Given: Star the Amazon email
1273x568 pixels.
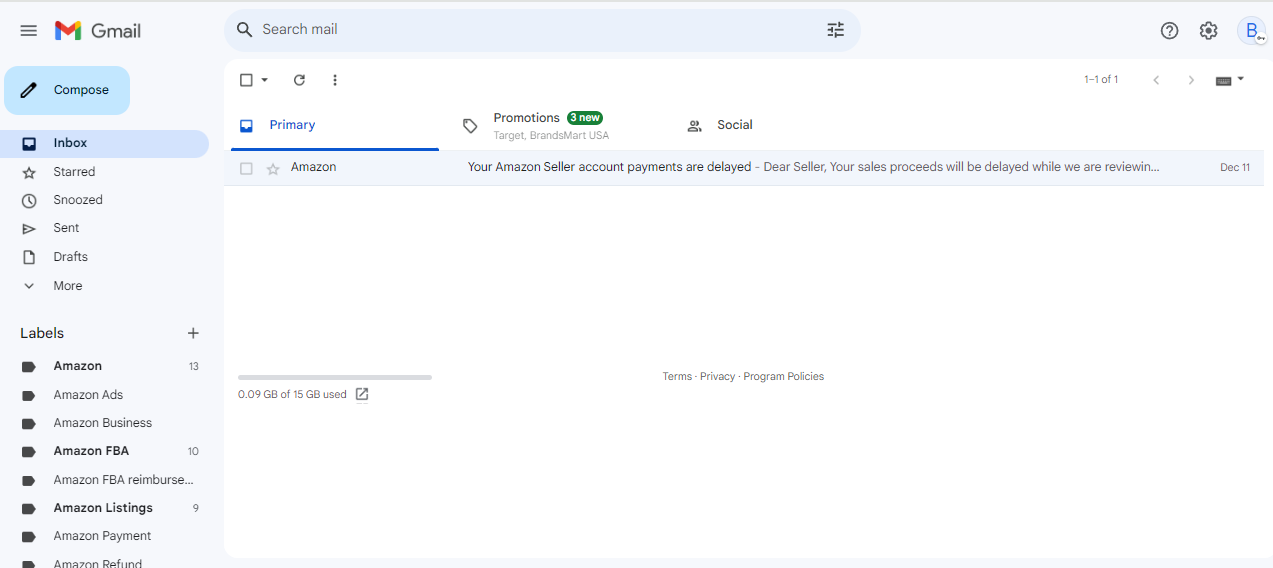Looking at the screenshot, I should (273, 168).
